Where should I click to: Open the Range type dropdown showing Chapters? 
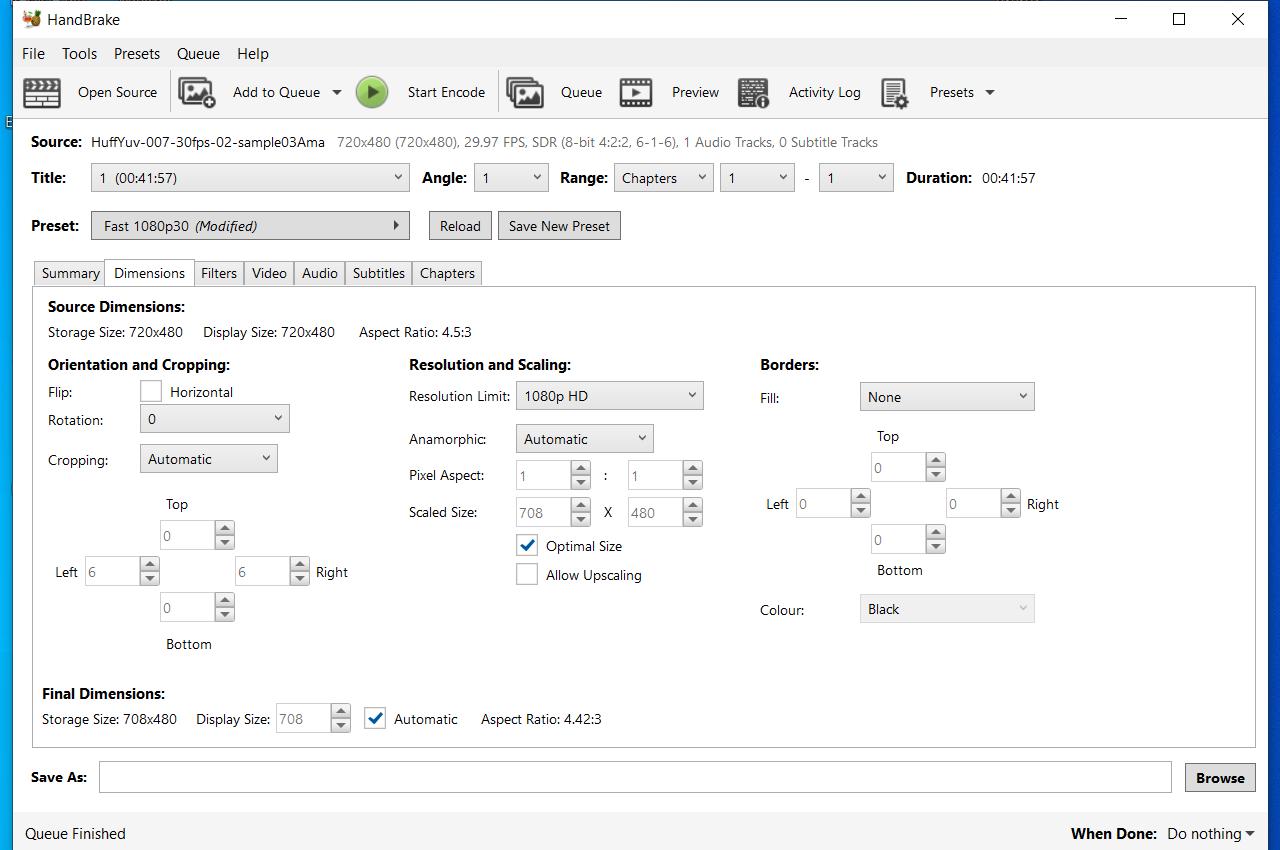tap(663, 178)
